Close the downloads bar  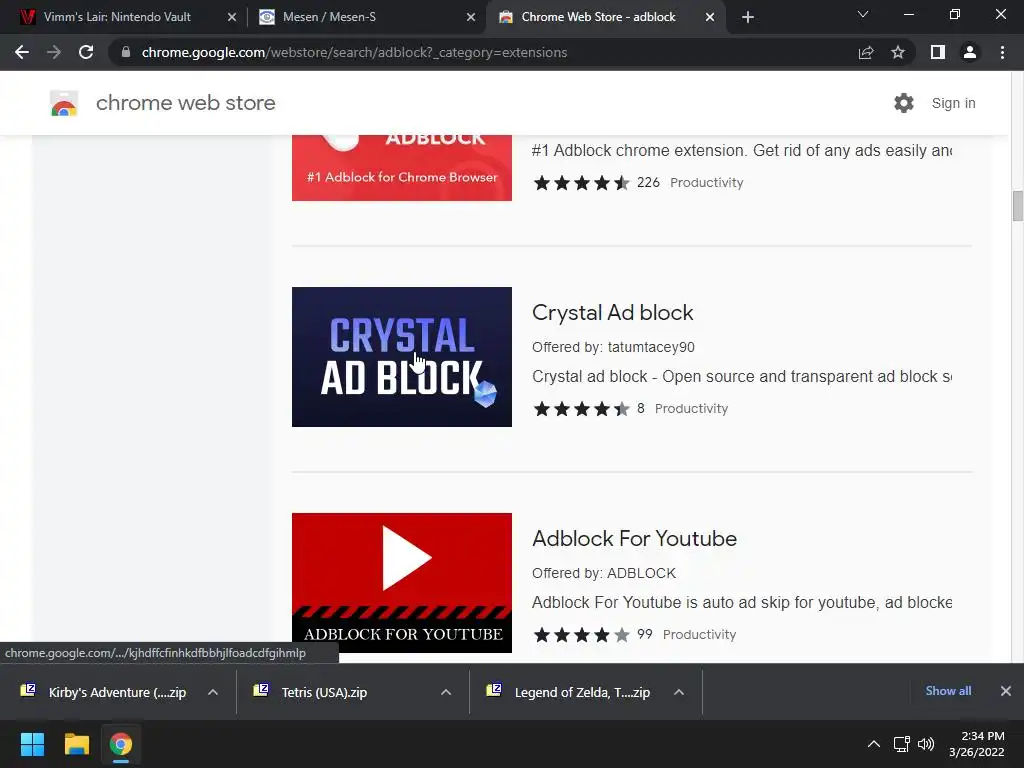point(1006,691)
